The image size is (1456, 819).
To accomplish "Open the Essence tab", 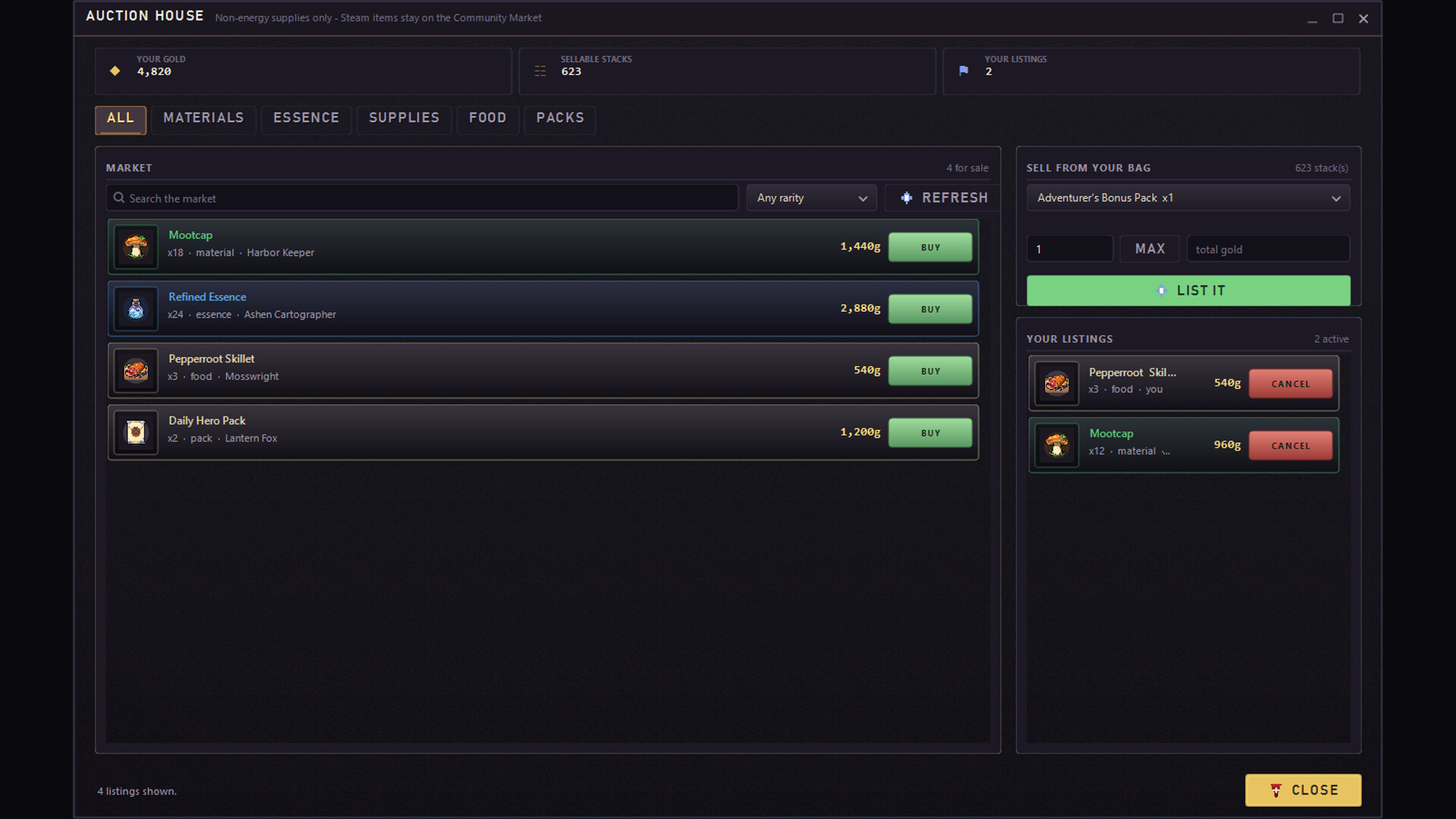I will click(306, 120).
